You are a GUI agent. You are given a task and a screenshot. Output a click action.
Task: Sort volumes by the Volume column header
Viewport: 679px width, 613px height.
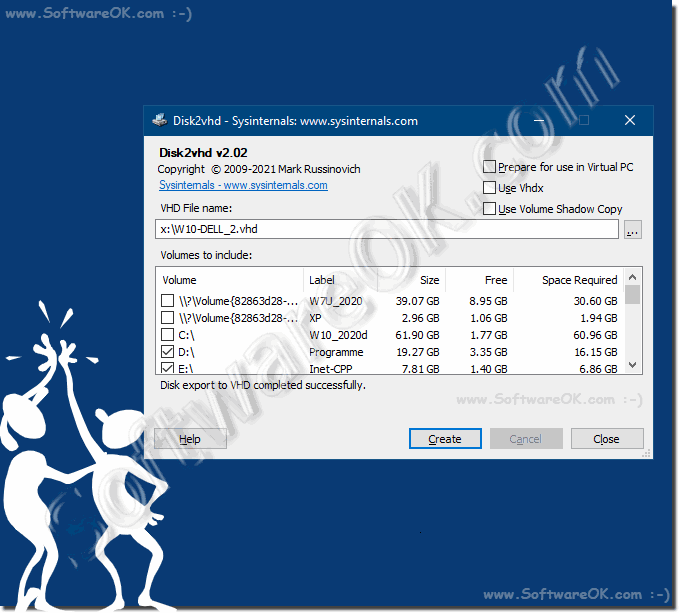click(x=230, y=280)
